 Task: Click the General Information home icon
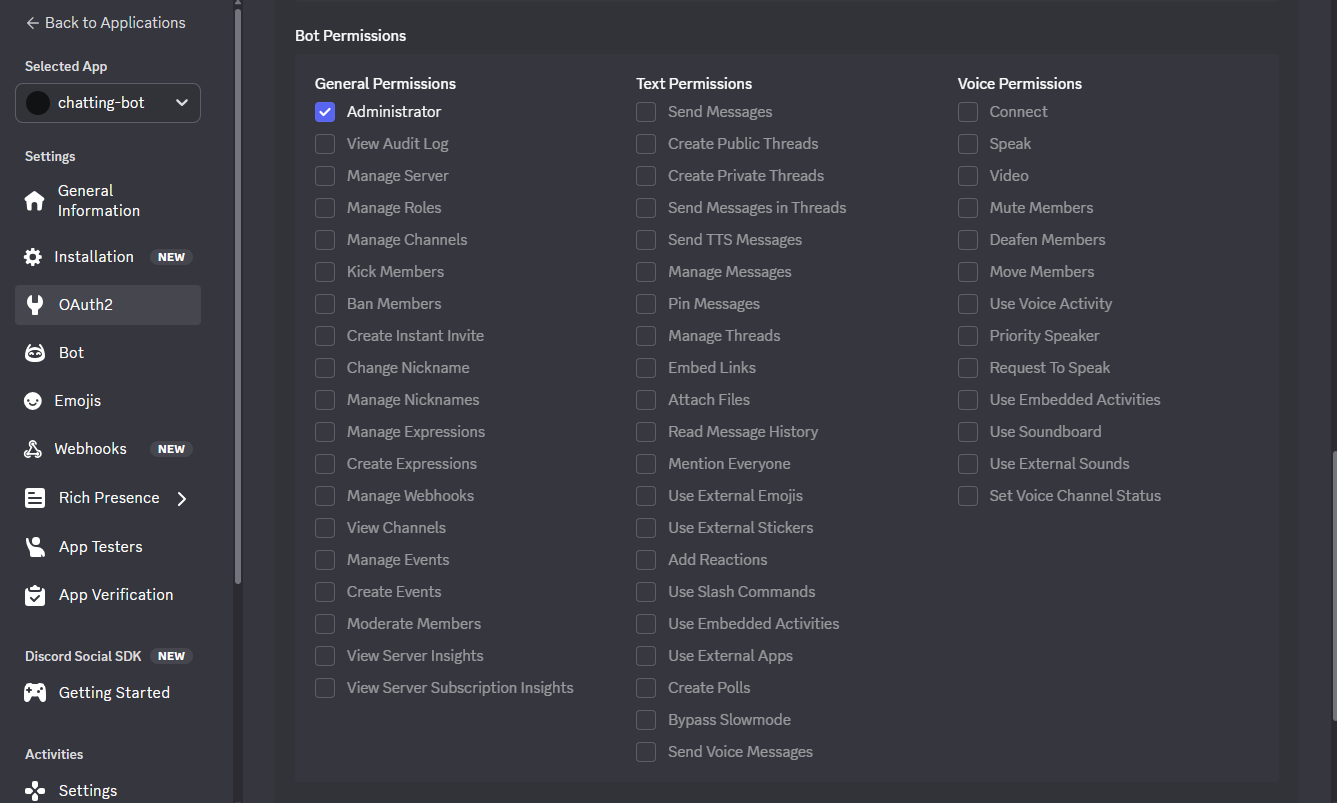34,201
